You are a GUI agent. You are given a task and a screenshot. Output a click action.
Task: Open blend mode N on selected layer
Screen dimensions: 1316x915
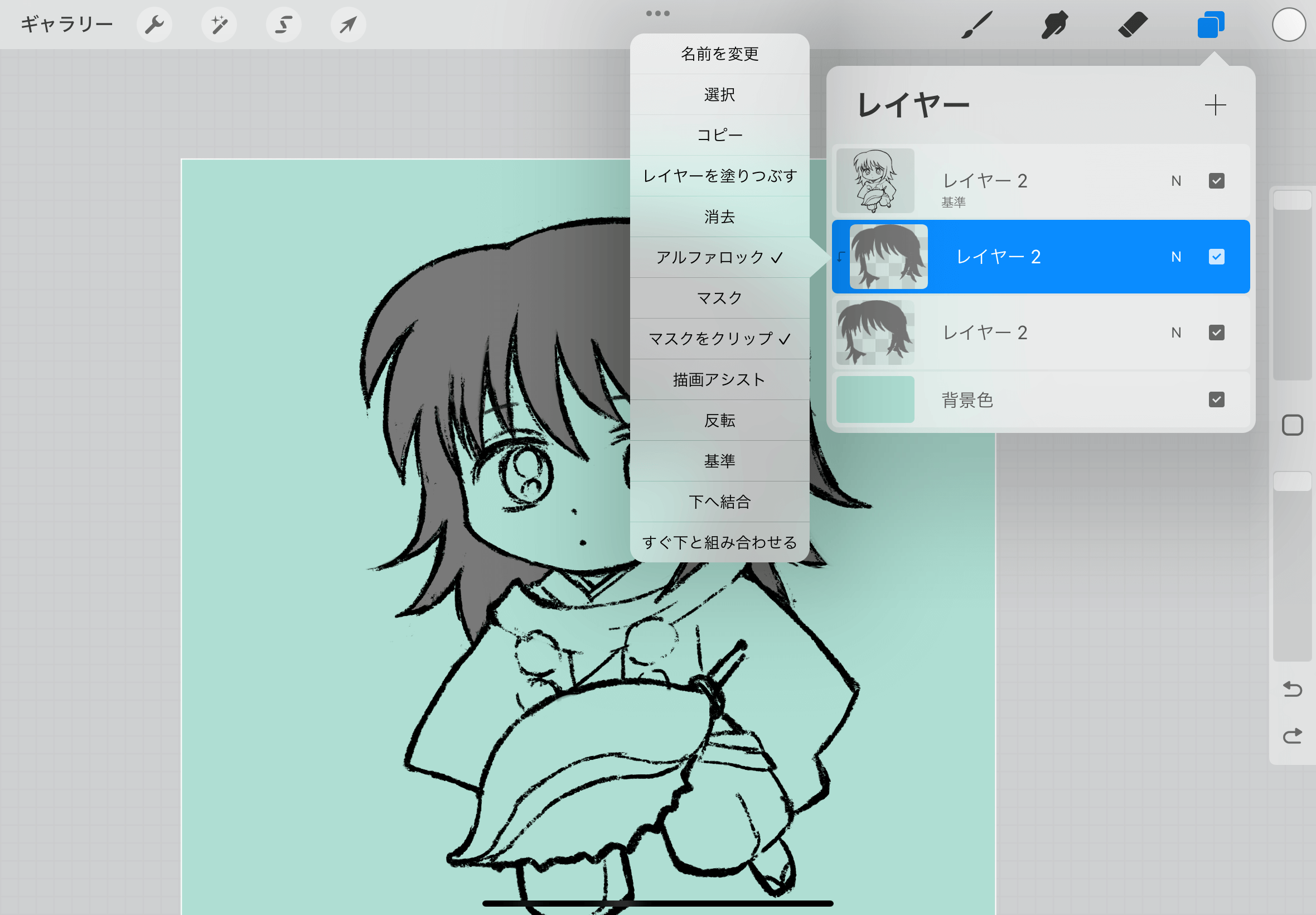click(x=1175, y=257)
